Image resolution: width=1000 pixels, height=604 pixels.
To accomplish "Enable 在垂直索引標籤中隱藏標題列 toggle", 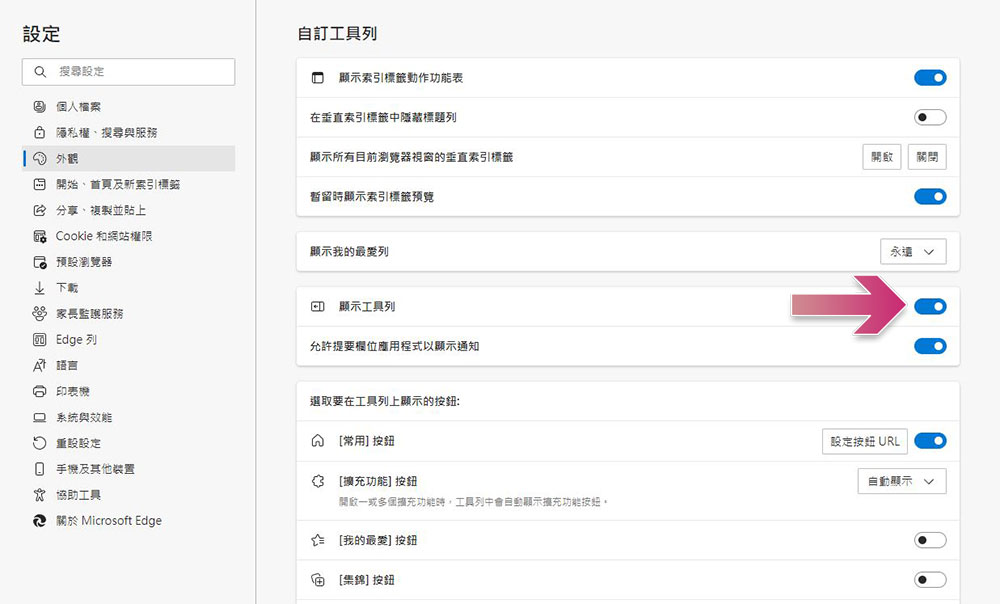I will tap(930, 118).
